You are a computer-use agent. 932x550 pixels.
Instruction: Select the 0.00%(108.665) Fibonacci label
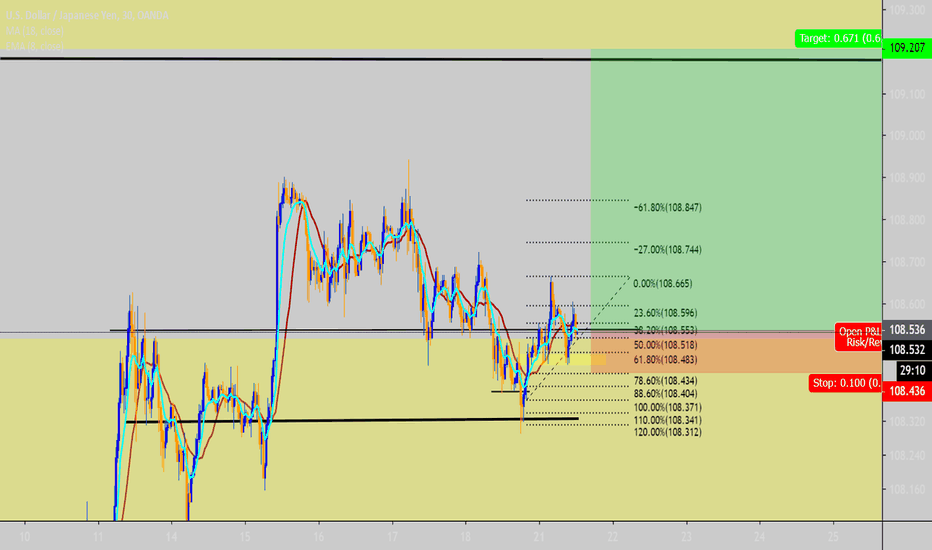pyautogui.click(x=663, y=284)
